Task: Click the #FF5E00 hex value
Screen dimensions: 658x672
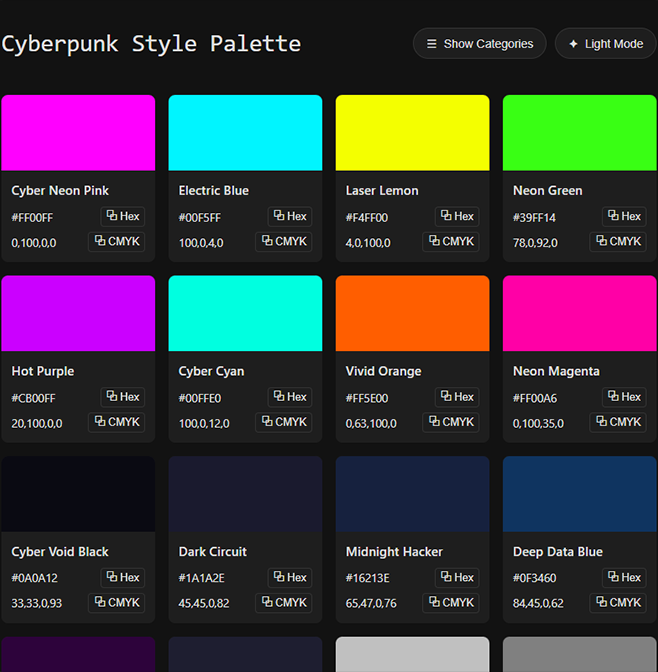Action: (x=367, y=398)
